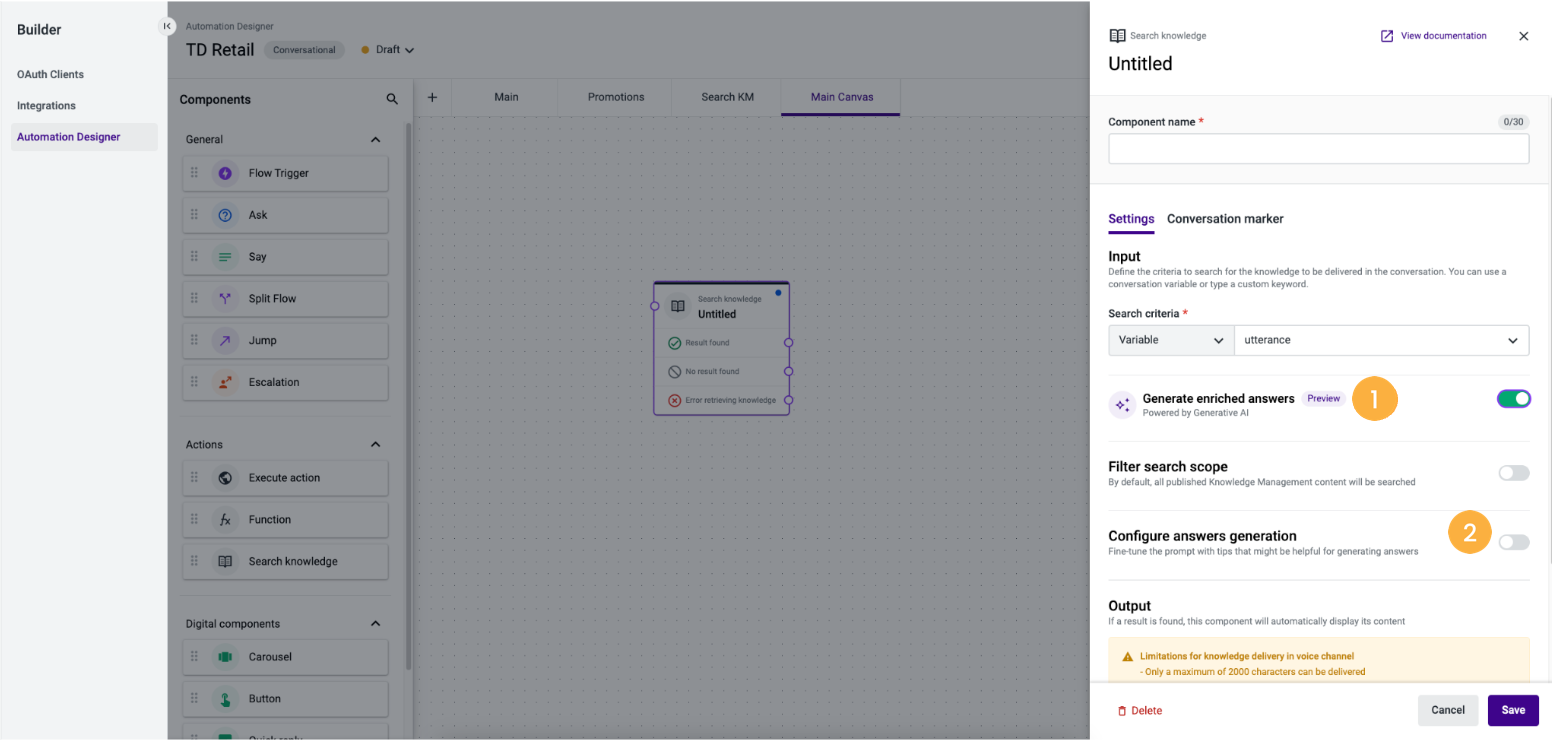
Task: Grab the Execute action drag handle
Action: (x=194, y=478)
